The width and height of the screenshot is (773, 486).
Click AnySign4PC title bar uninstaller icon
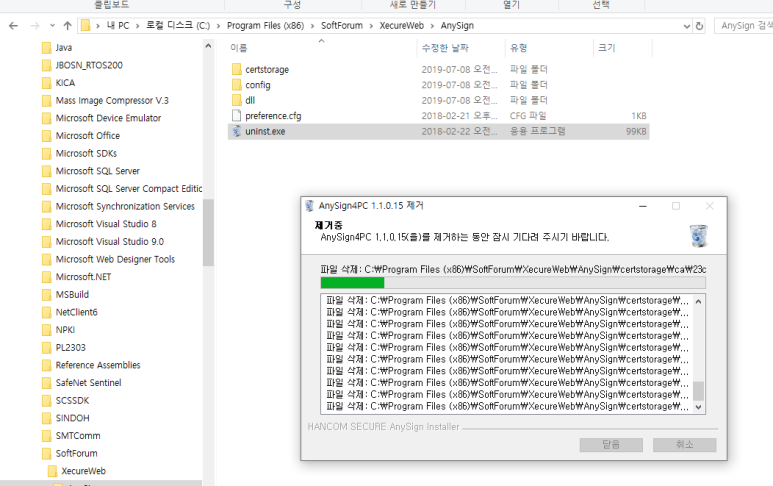[310, 206]
